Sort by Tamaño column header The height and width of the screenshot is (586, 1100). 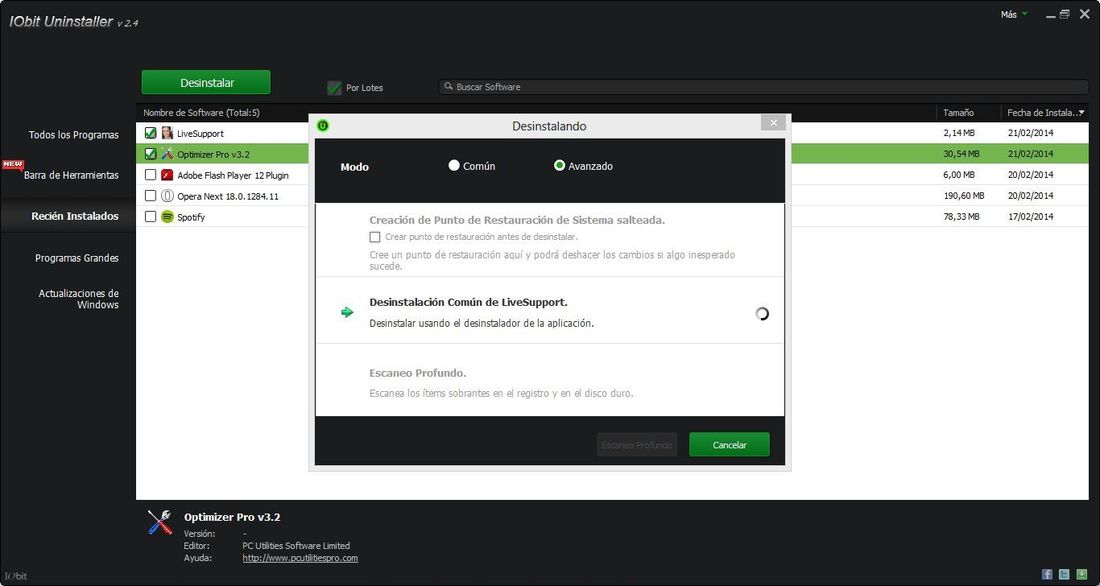click(x=958, y=112)
